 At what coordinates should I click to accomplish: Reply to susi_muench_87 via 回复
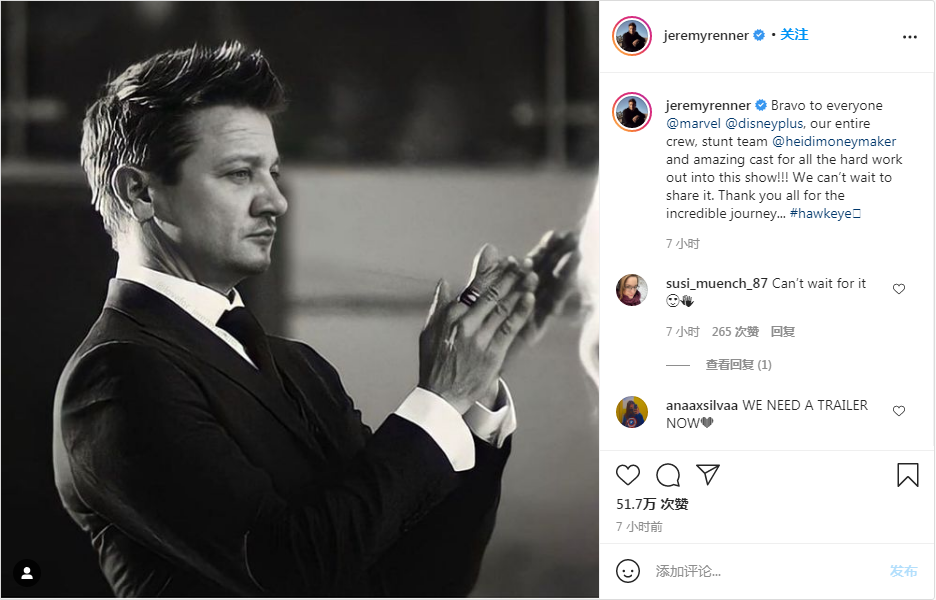(x=783, y=332)
